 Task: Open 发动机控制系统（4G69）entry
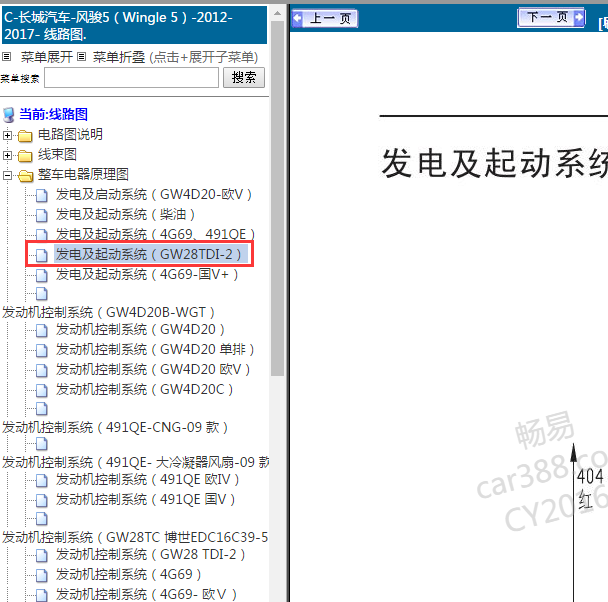[x=129, y=574]
